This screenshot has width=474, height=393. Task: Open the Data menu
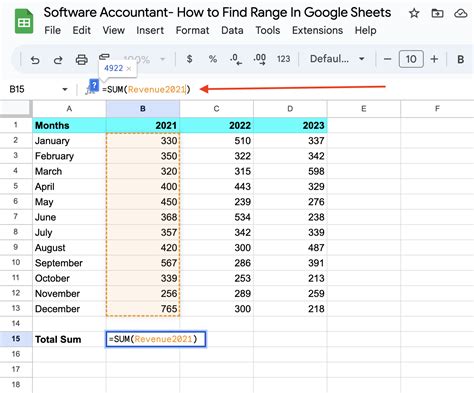[x=232, y=30]
